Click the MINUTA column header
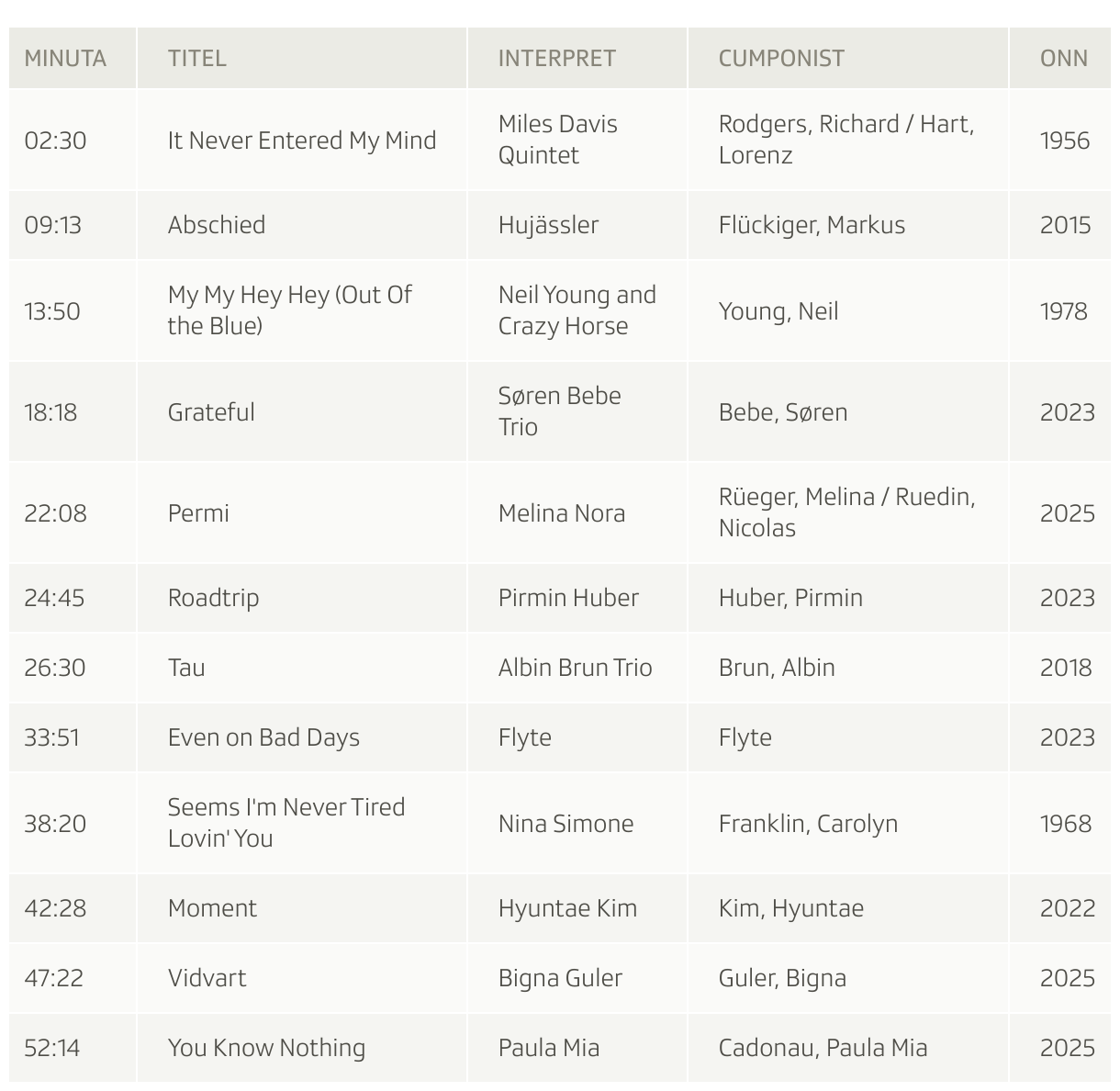The width and height of the screenshot is (1120, 1091). [x=65, y=58]
